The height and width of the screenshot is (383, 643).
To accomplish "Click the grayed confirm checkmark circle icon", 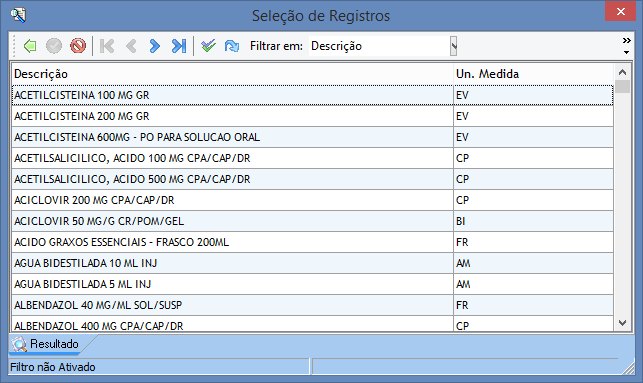I will tap(54, 46).
